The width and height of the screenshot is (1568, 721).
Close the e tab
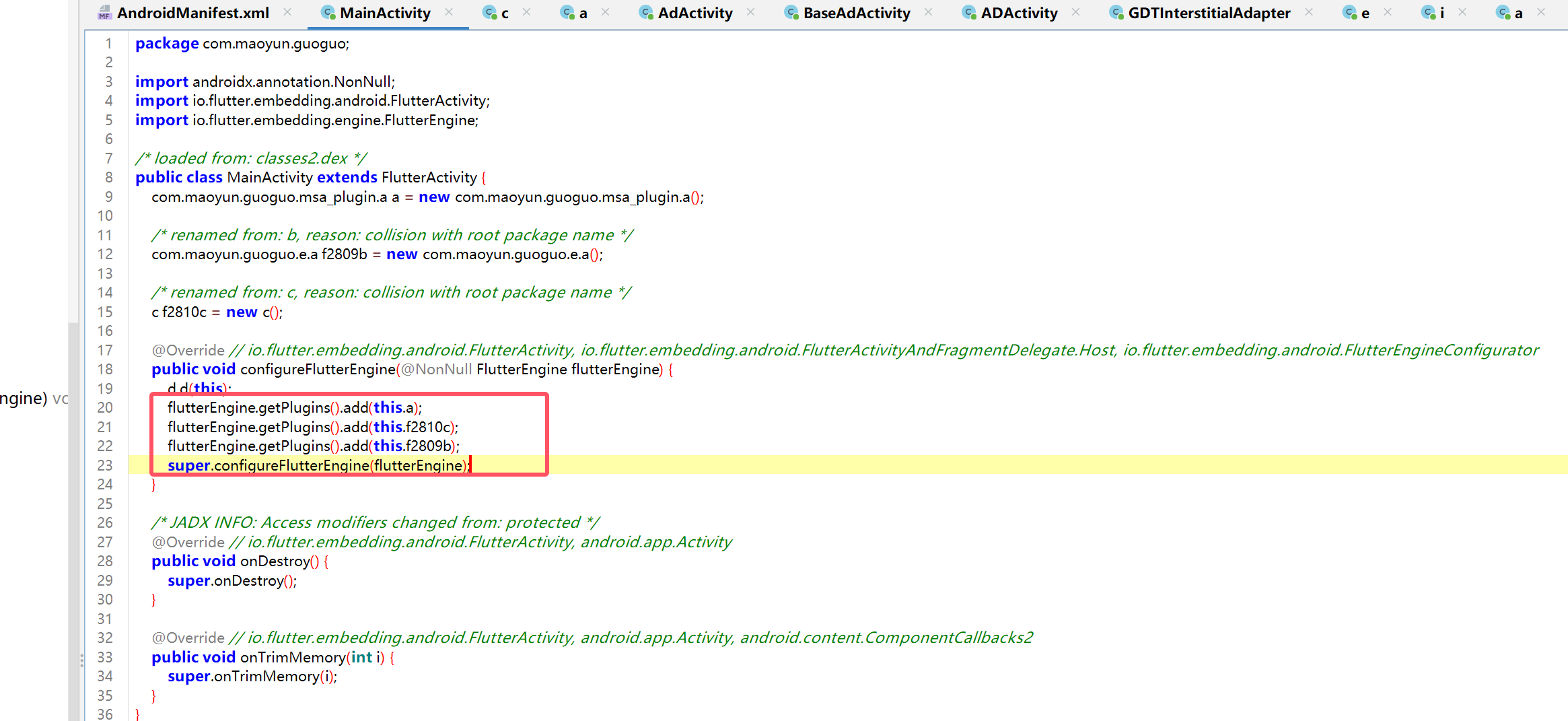(x=1387, y=12)
